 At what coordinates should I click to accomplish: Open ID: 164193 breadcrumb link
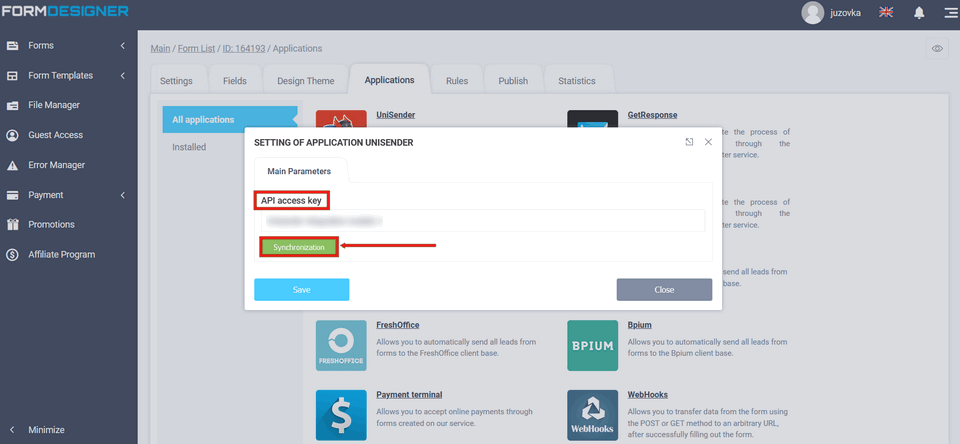pos(244,48)
